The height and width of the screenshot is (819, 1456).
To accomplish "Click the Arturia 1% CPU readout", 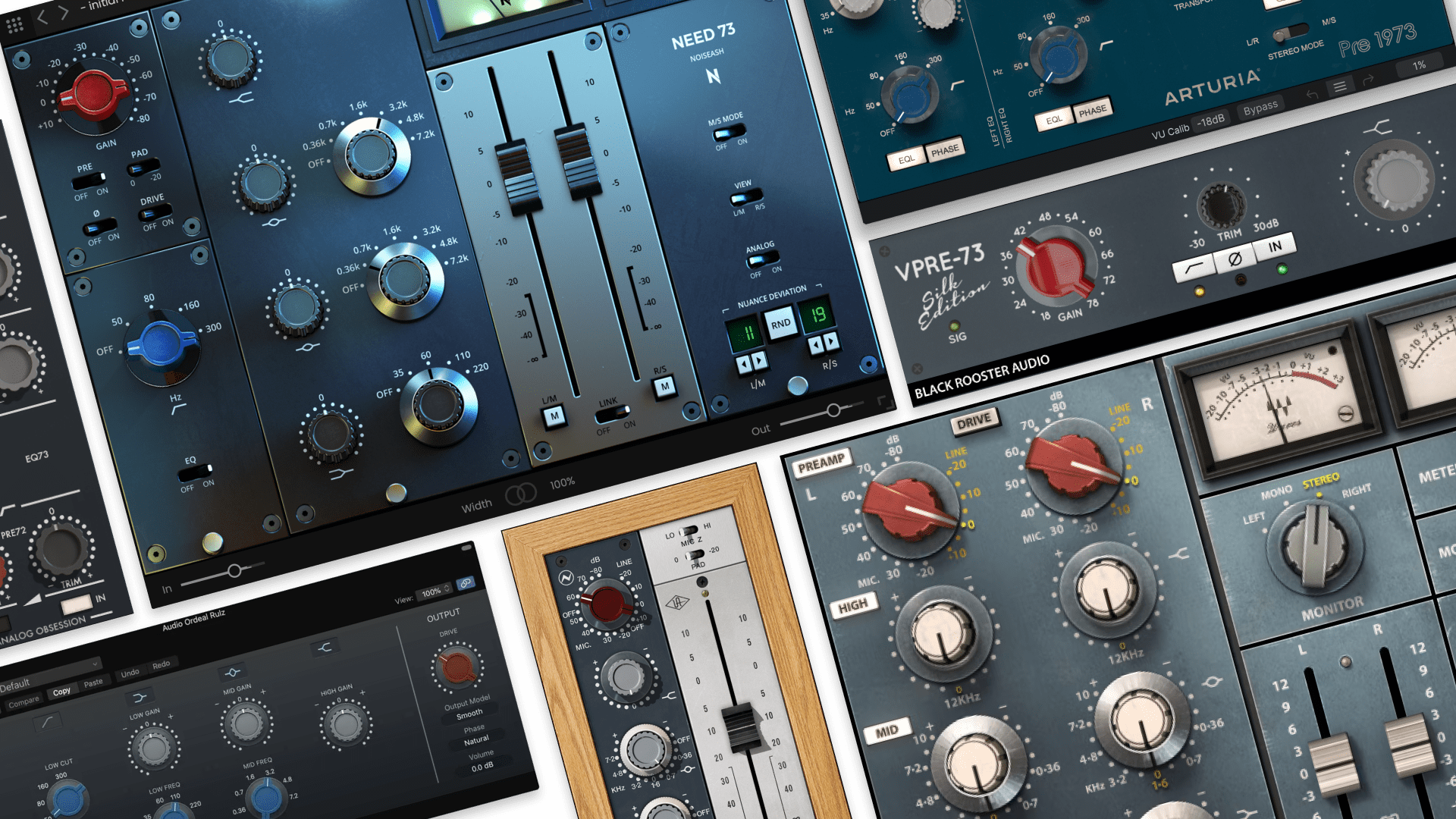I will click(x=1419, y=66).
